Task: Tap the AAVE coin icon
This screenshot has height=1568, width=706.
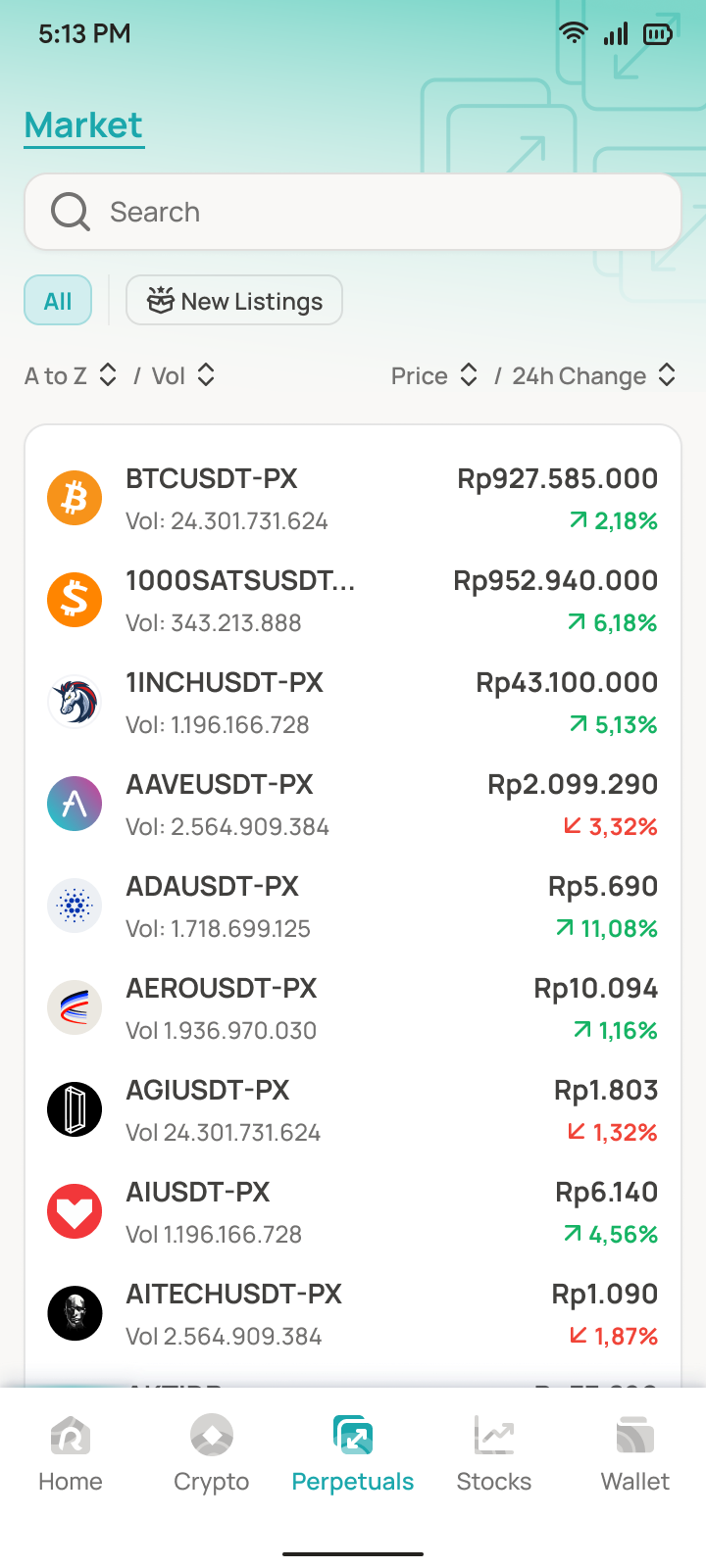Action: pos(75,804)
